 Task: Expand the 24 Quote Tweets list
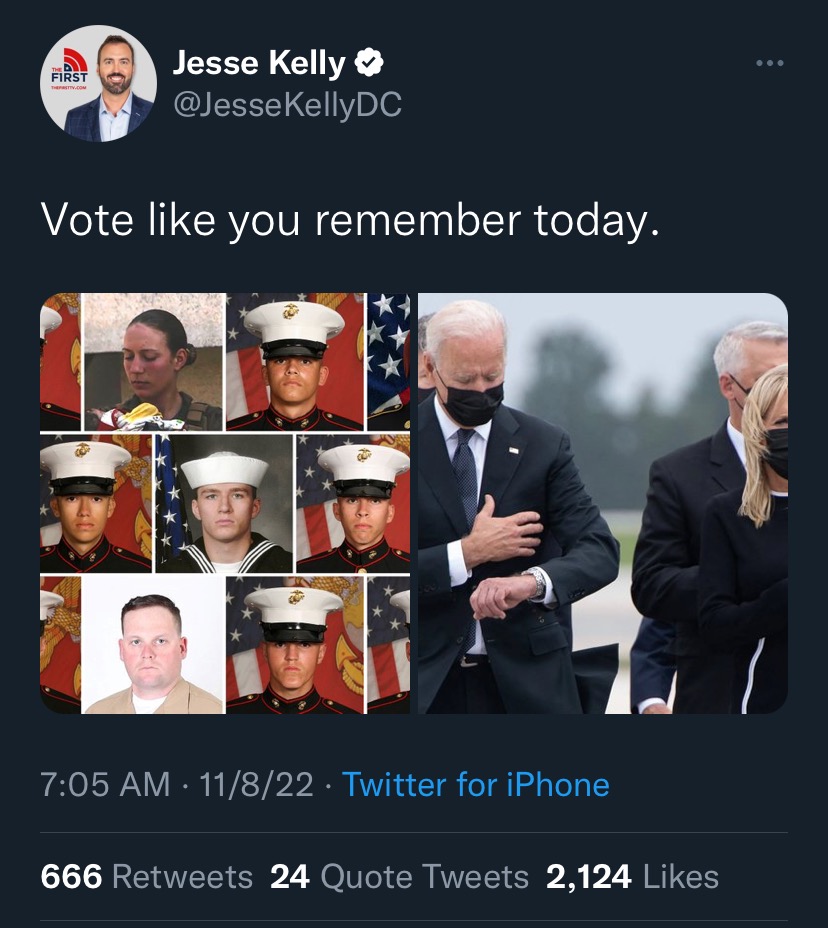click(x=399, y=876)
